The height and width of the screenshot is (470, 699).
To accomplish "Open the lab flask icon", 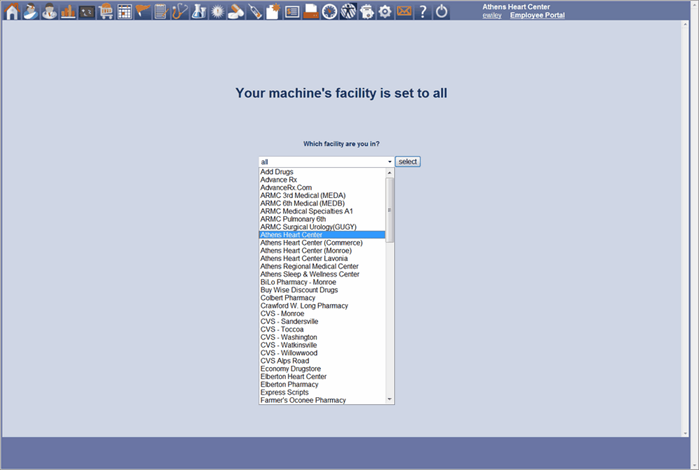I will [x=199, y=11].
